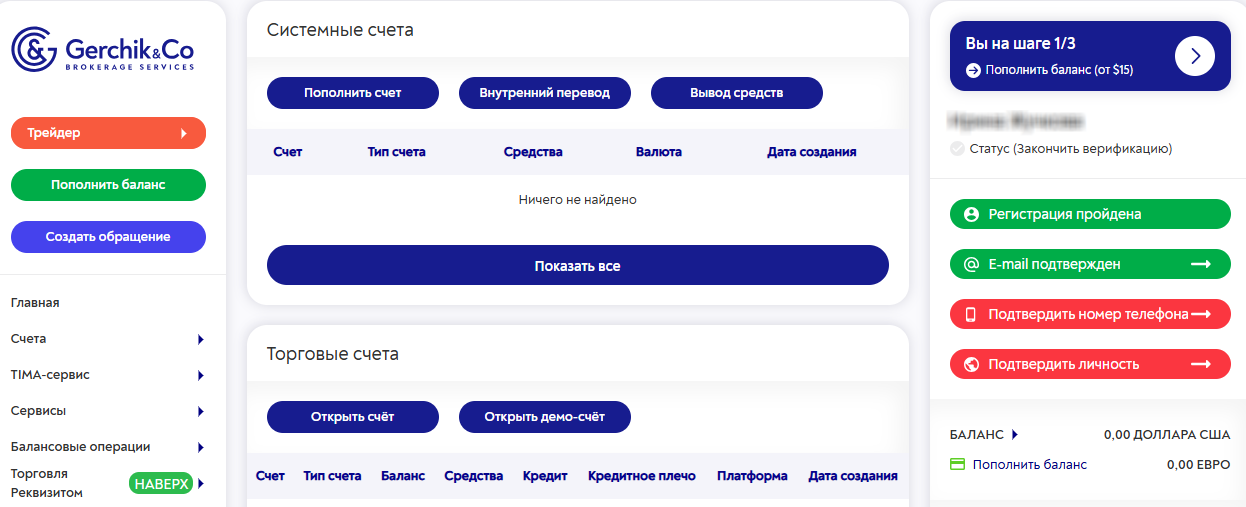Click the user icon on Регистрация пройдена
The height and width of the screenshot is (507, 1246).
(970, 214)
